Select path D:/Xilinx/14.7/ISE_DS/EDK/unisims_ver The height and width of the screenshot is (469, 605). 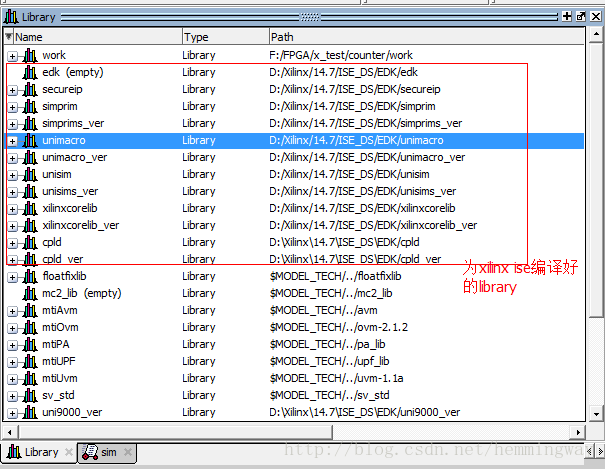362,191
